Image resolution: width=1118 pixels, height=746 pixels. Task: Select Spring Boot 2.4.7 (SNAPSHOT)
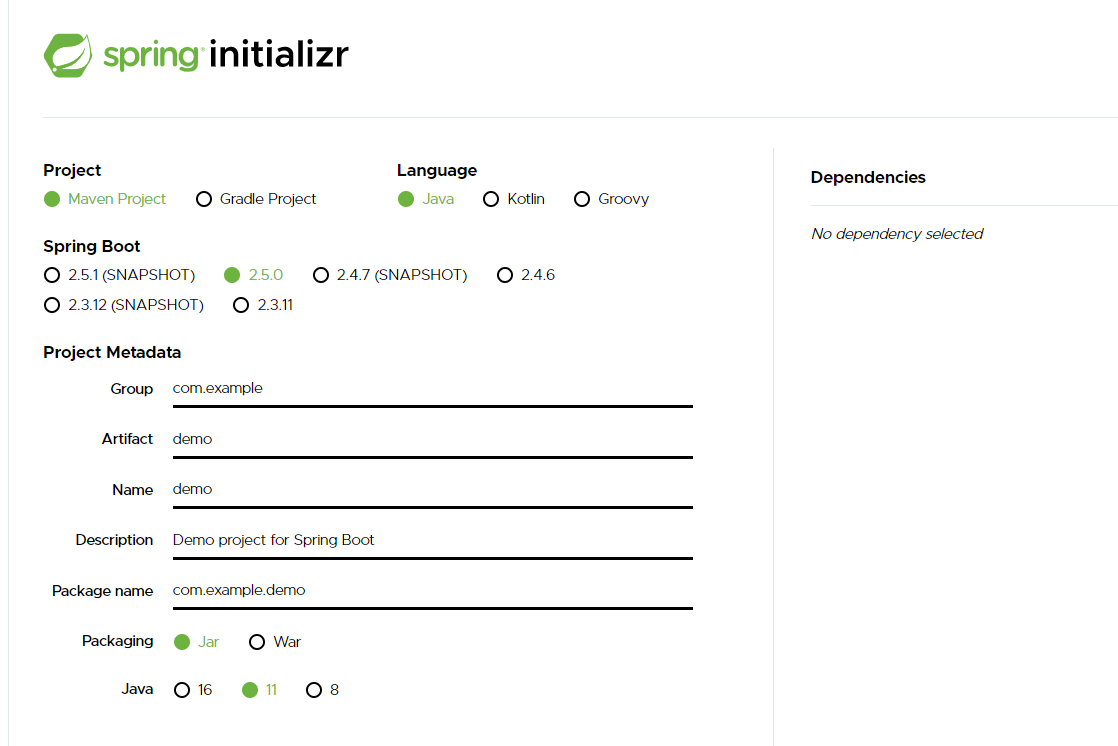click(321, 275)
